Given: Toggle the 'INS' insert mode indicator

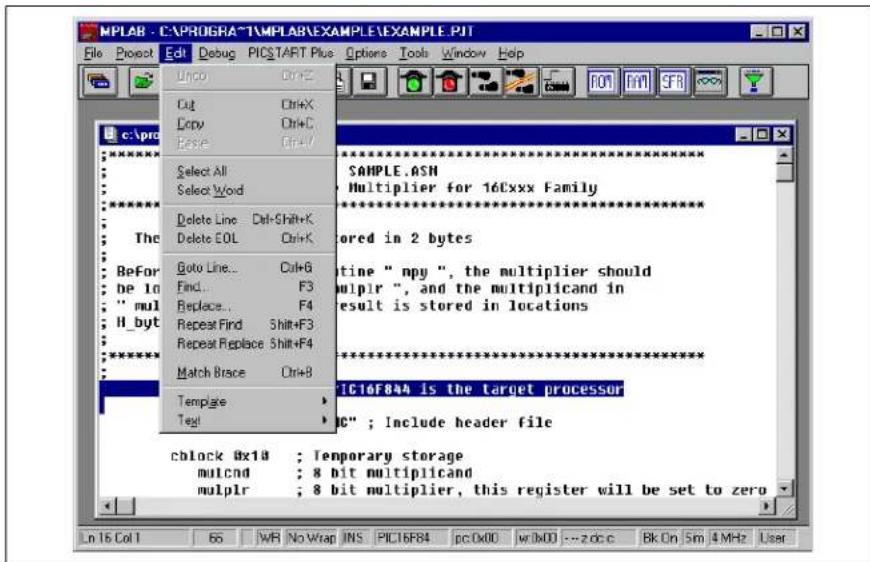Looking at the screenshot, I should click(x=353, y=538).
